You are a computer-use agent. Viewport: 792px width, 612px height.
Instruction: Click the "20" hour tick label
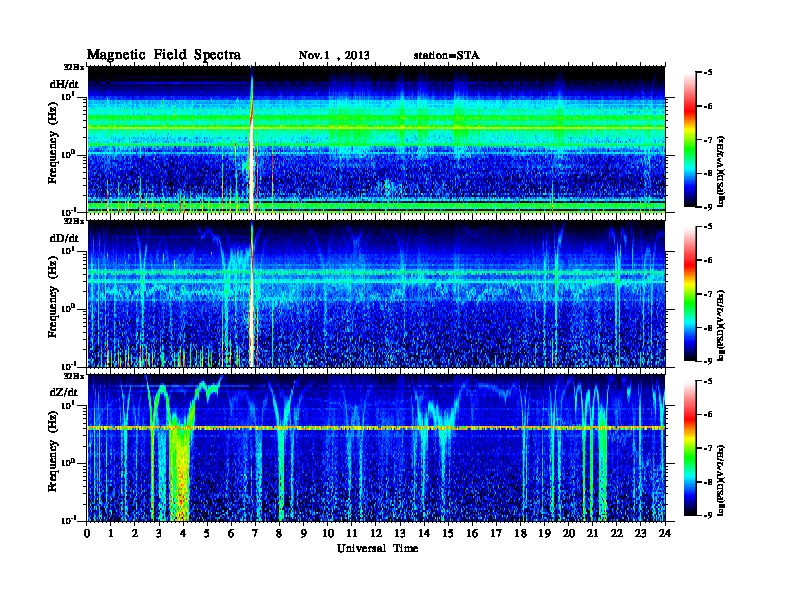click(568, 533)
